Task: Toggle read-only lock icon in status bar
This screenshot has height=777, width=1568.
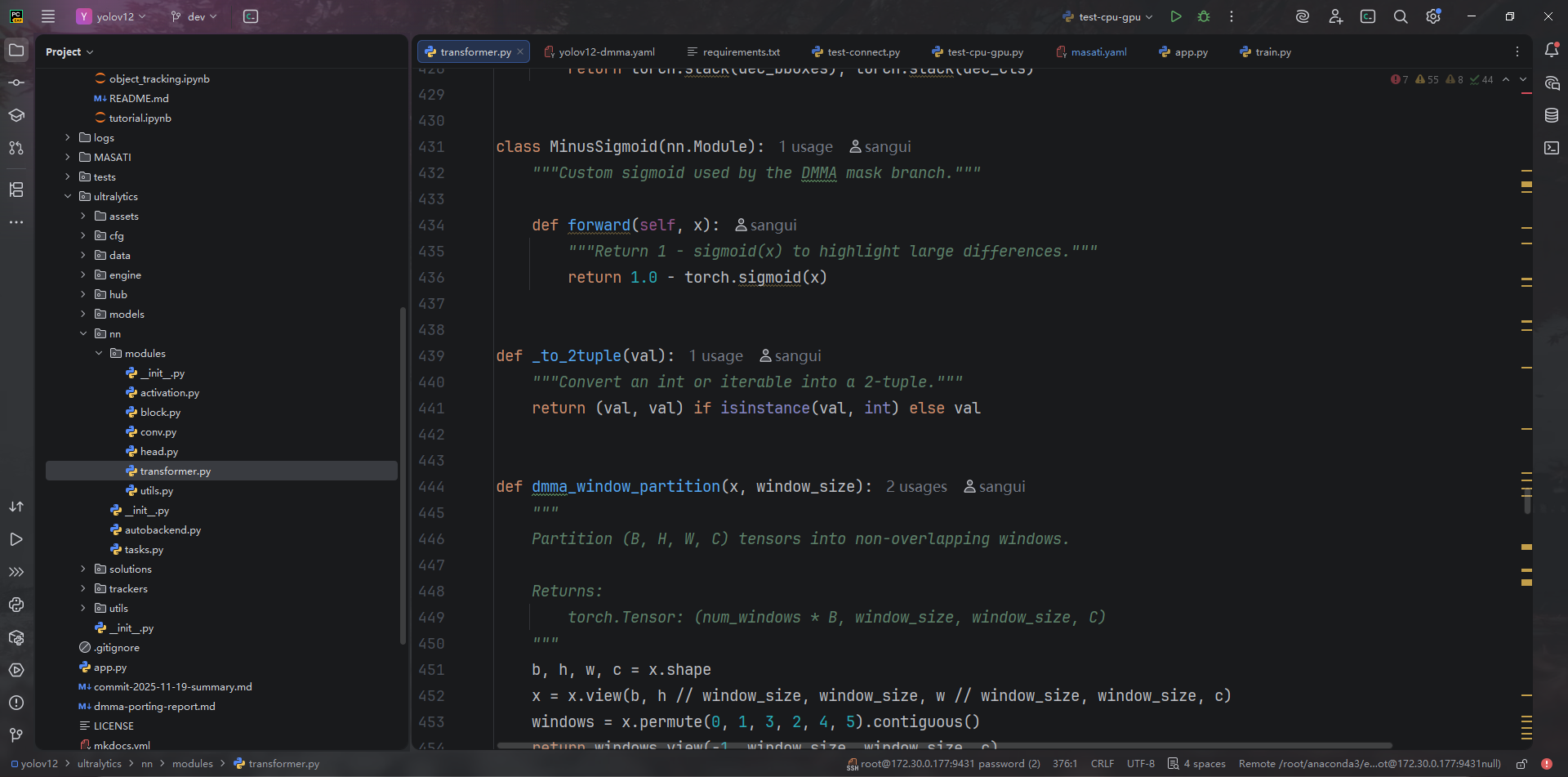Action: tap(1521, 764)
